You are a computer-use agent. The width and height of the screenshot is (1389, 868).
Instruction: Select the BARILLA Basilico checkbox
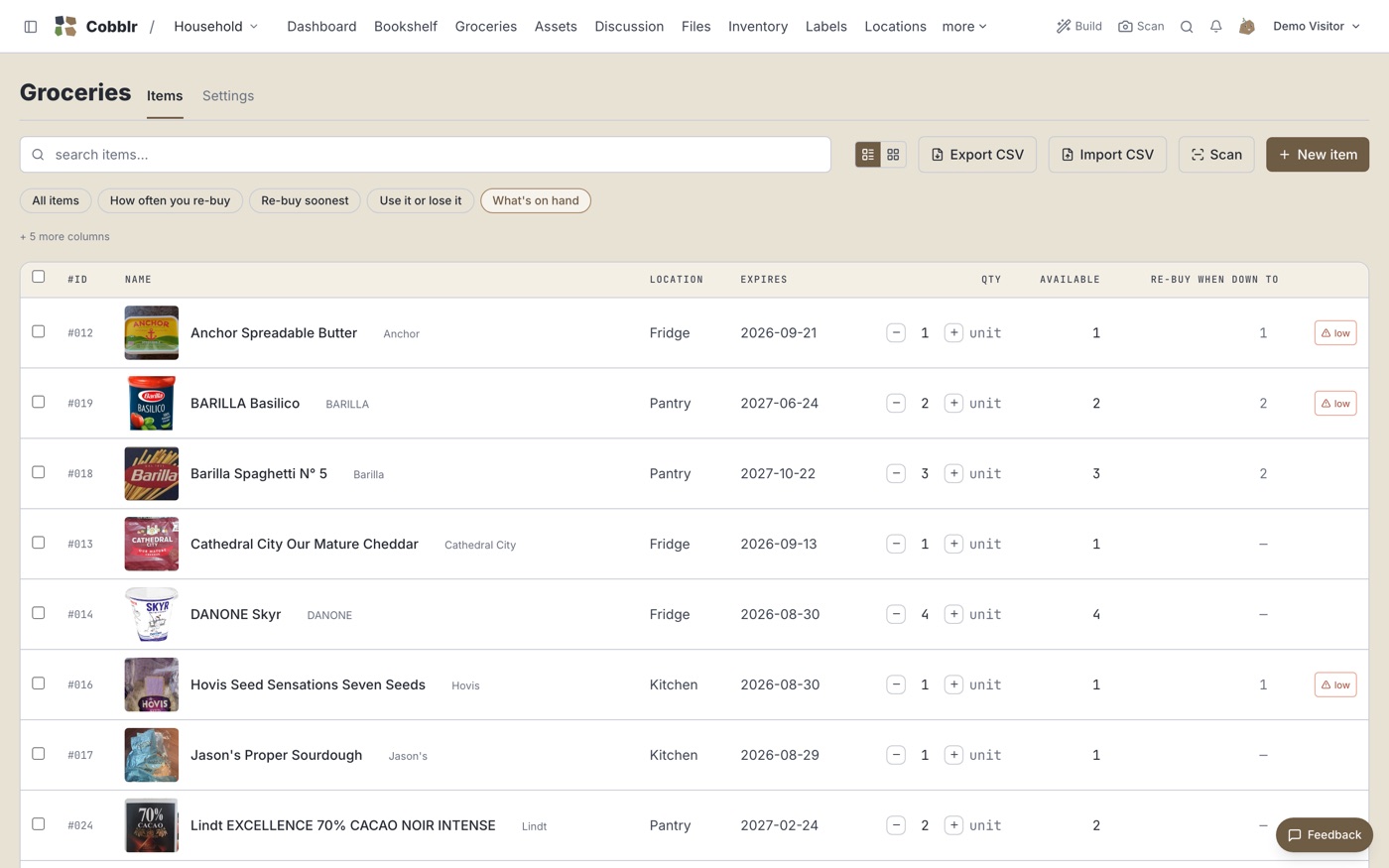39,402
